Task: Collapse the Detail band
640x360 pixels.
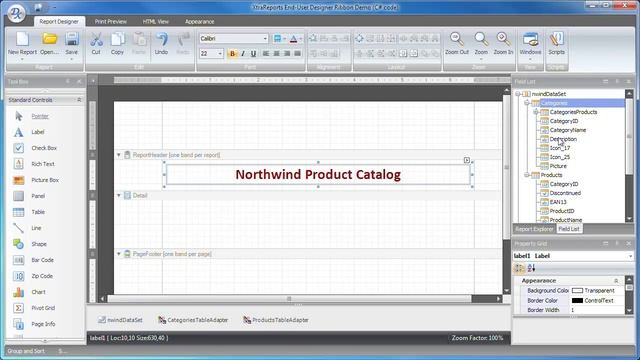Action: point(119,196)
